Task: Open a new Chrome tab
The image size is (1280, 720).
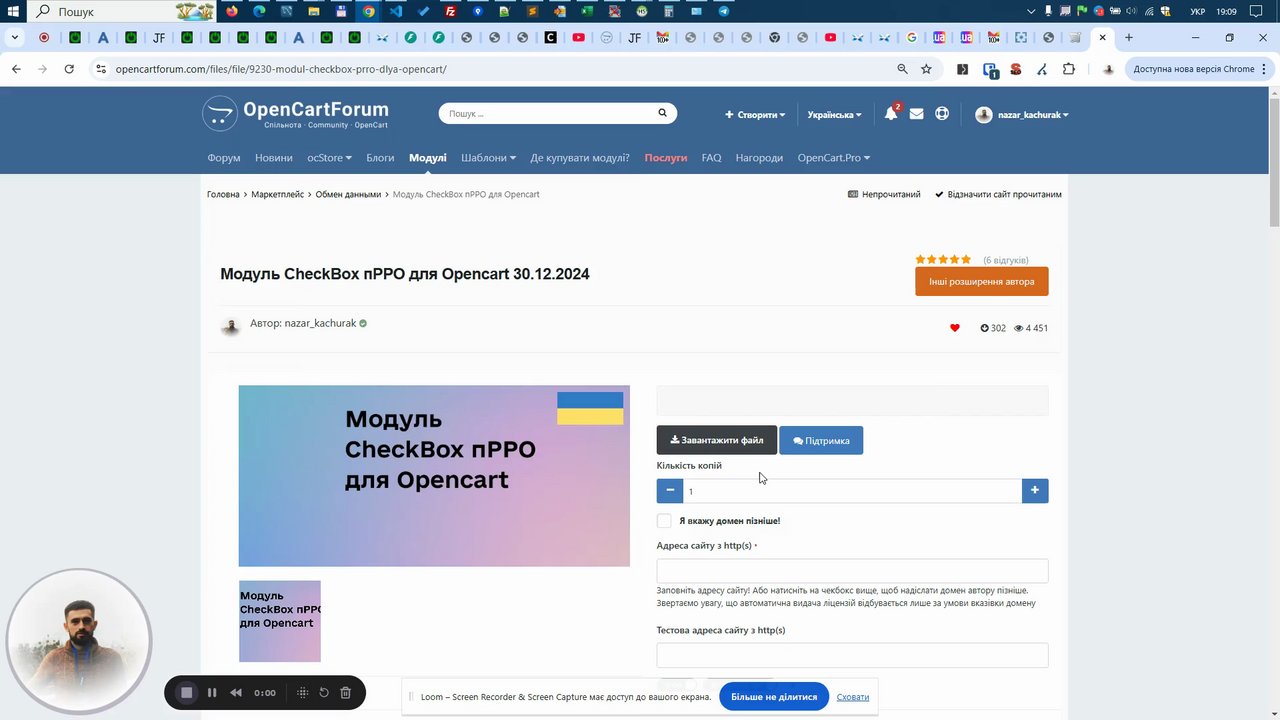Action: 1129,38
